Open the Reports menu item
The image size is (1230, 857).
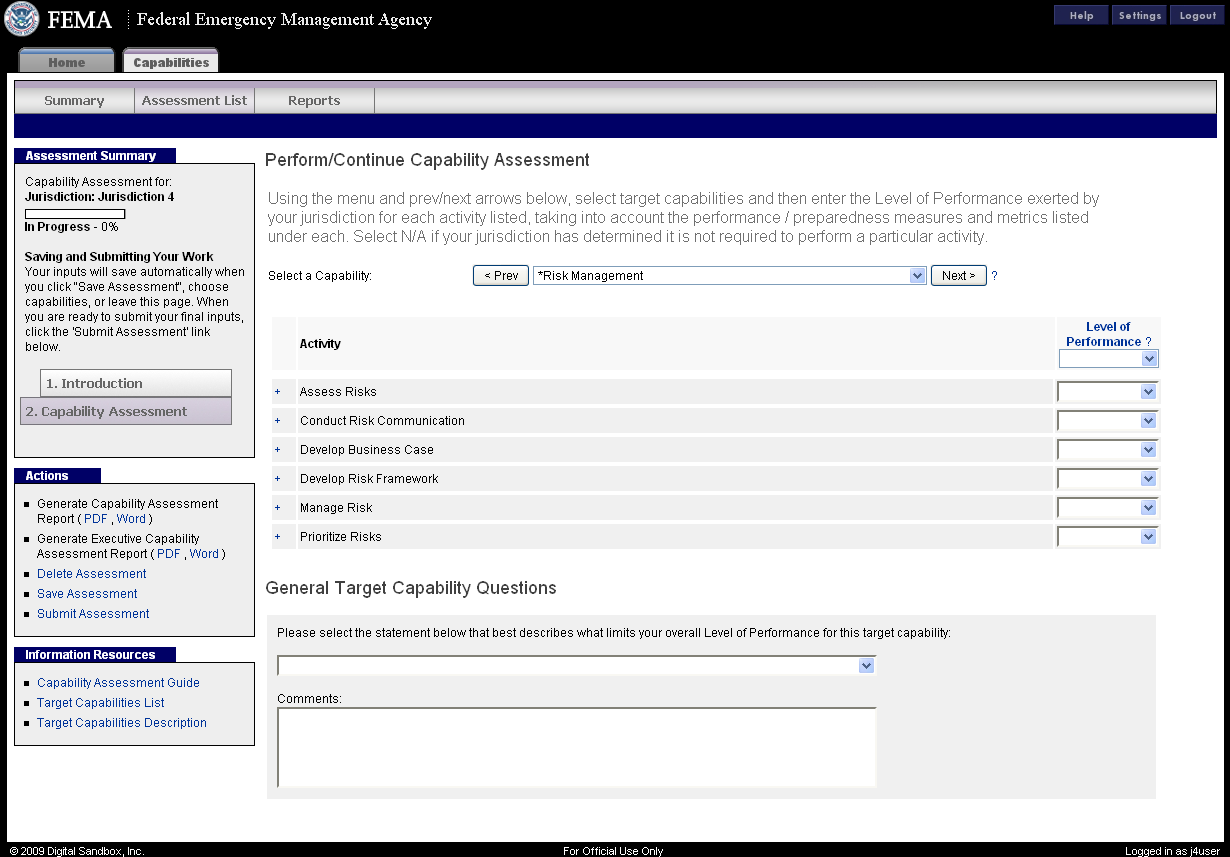click(x=314, y=101)
